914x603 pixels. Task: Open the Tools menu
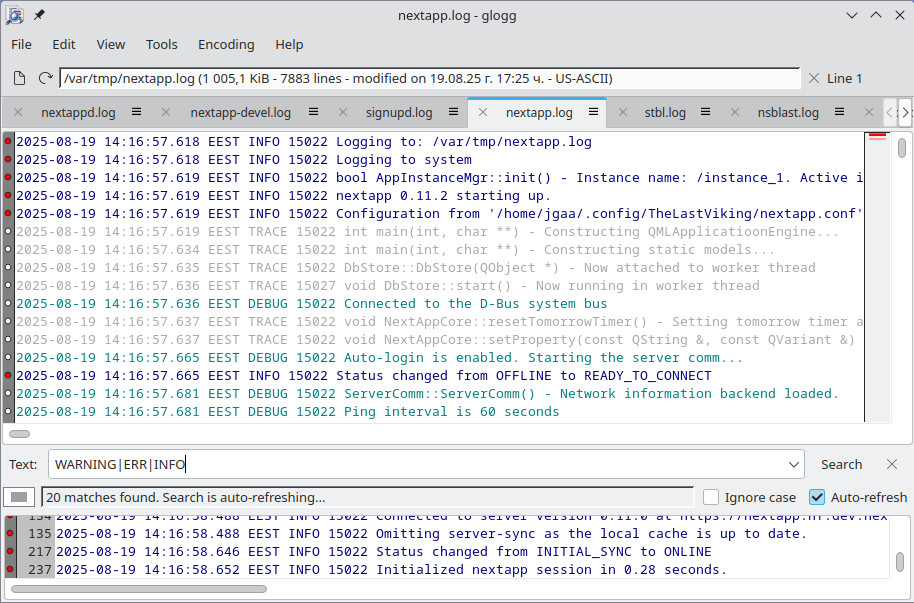[161, 44]
